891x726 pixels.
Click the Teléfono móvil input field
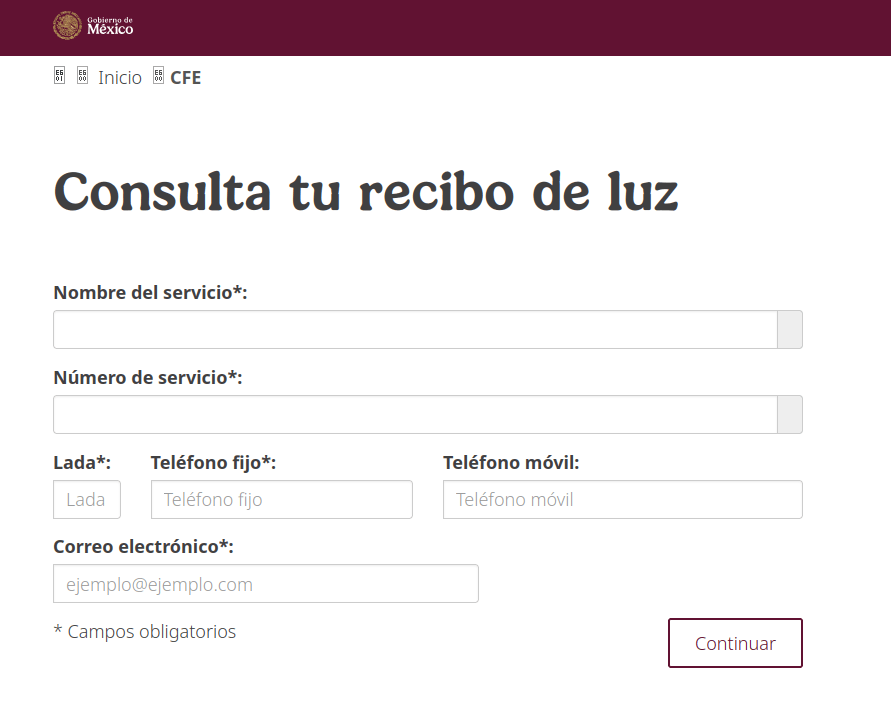coord(622,499)
